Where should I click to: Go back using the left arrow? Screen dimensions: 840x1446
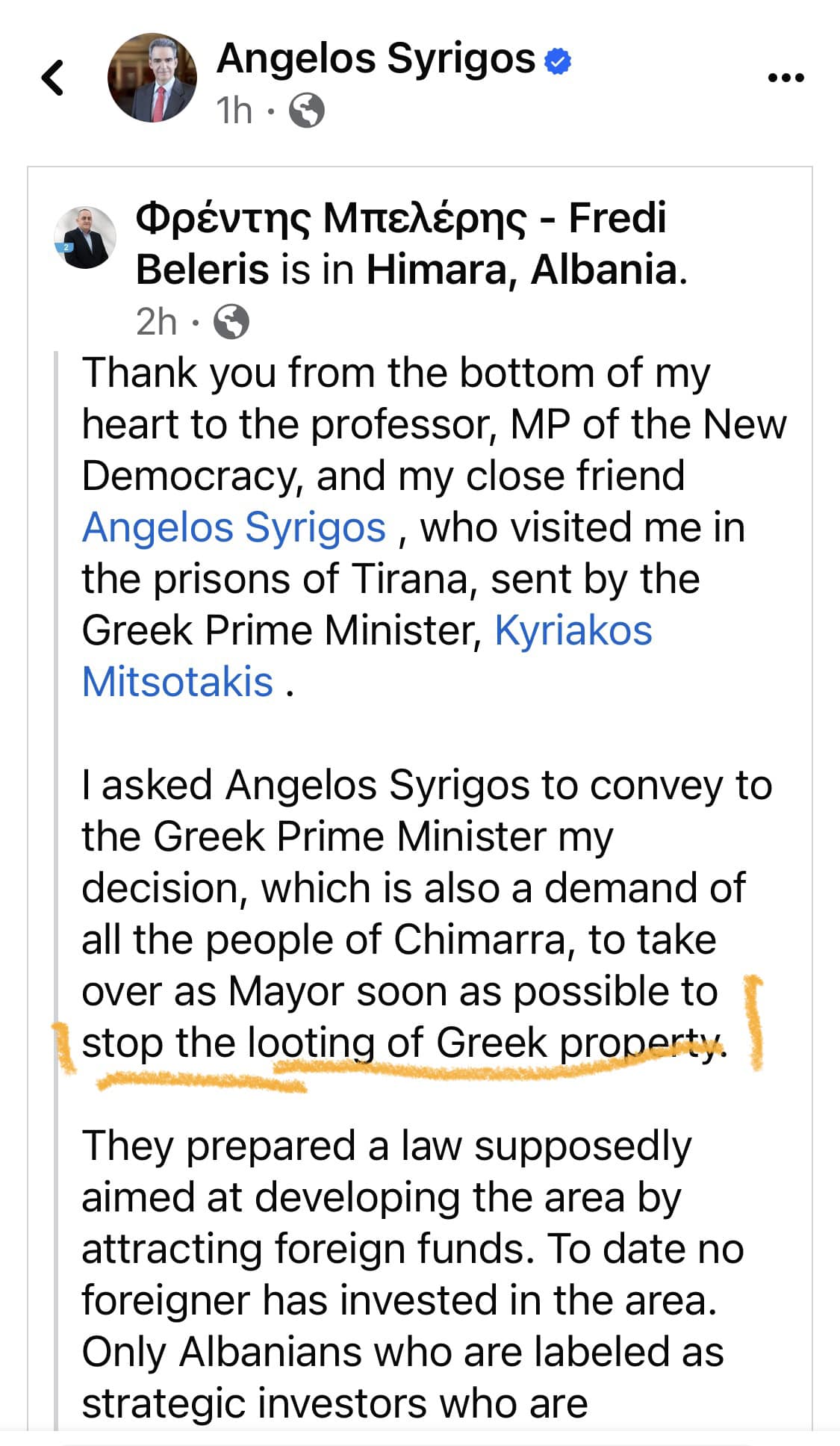[53, 77]
